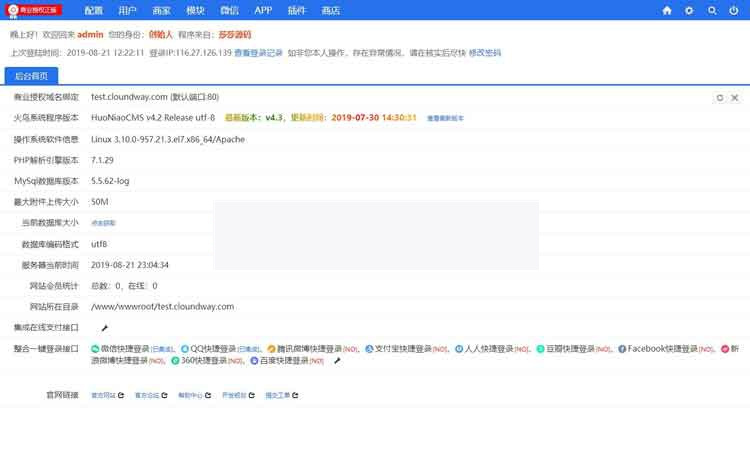Click 查看最新版本 link next to update time

[x=445, y=118]
